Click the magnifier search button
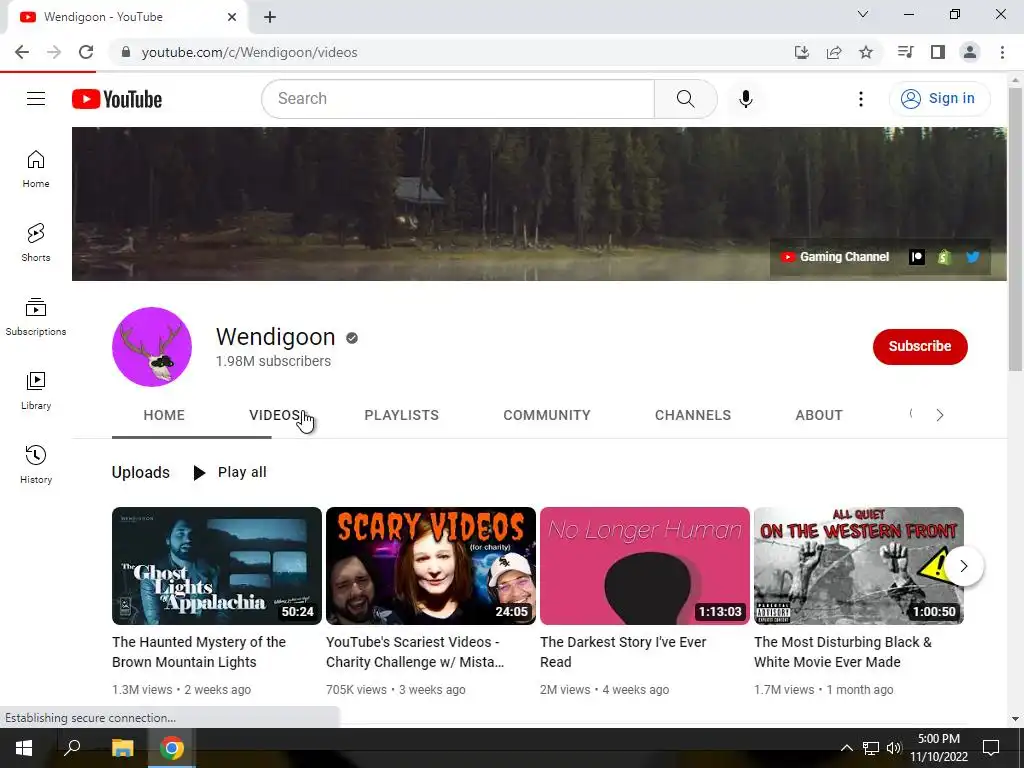Screen dimensions: 1024x768 pos(685,99)
